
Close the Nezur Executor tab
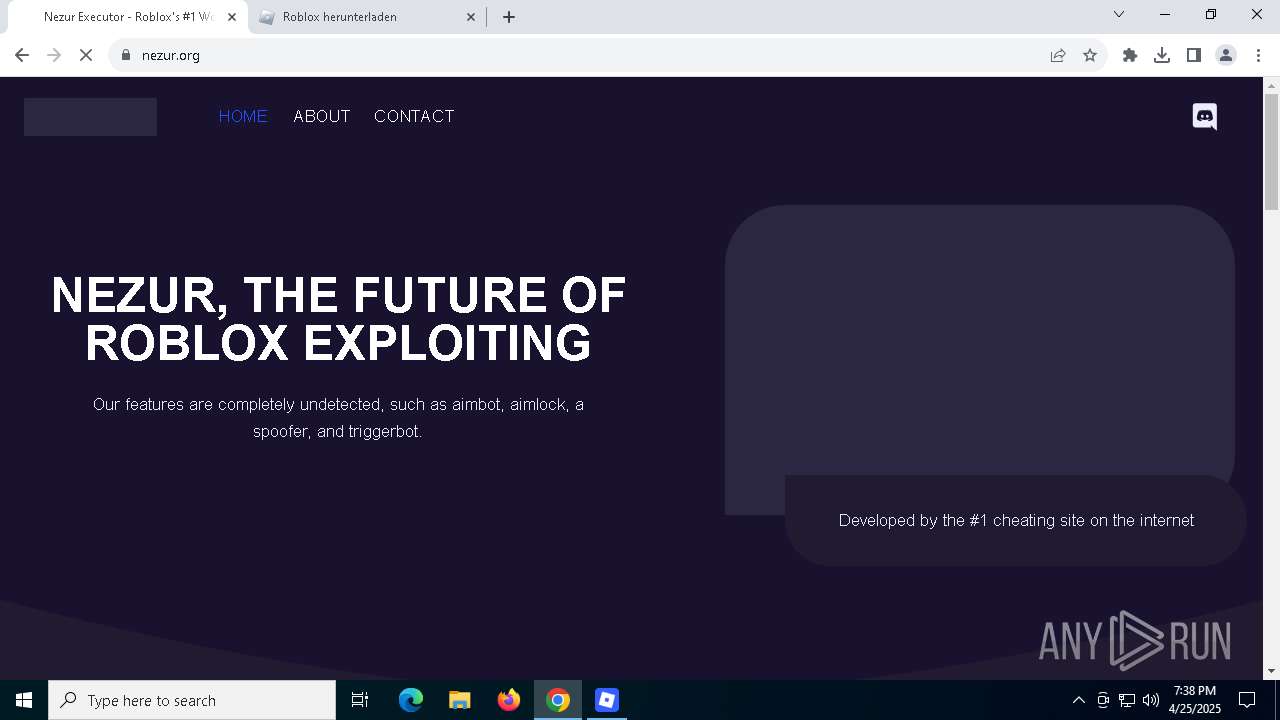click(232, 17)
